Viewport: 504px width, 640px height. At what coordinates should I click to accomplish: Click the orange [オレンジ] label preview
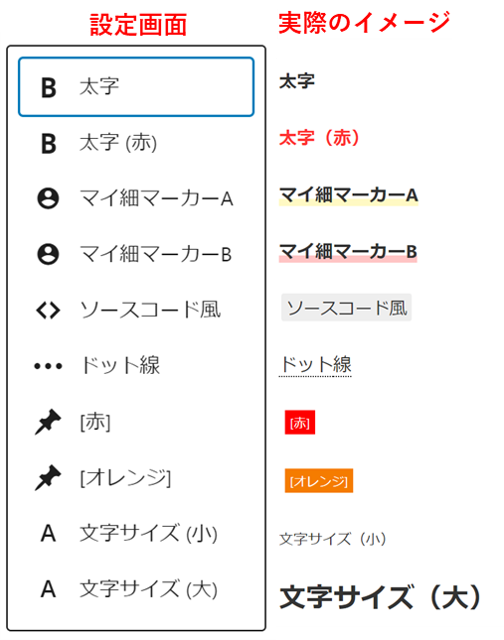(319, 481)
